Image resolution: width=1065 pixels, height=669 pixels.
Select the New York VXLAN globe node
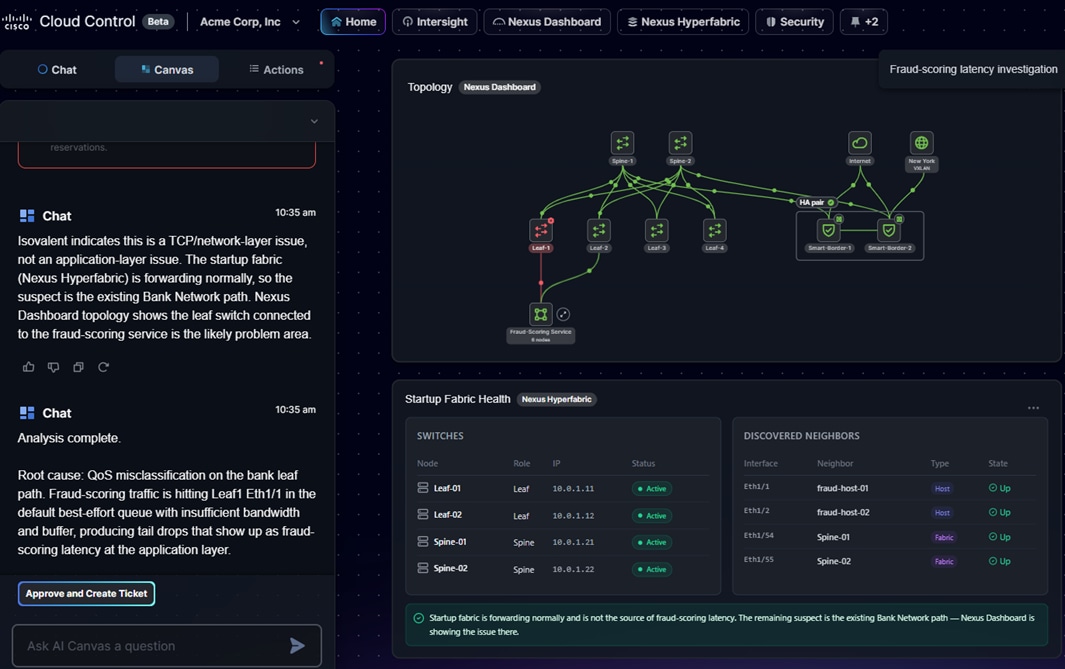point(921,143)
